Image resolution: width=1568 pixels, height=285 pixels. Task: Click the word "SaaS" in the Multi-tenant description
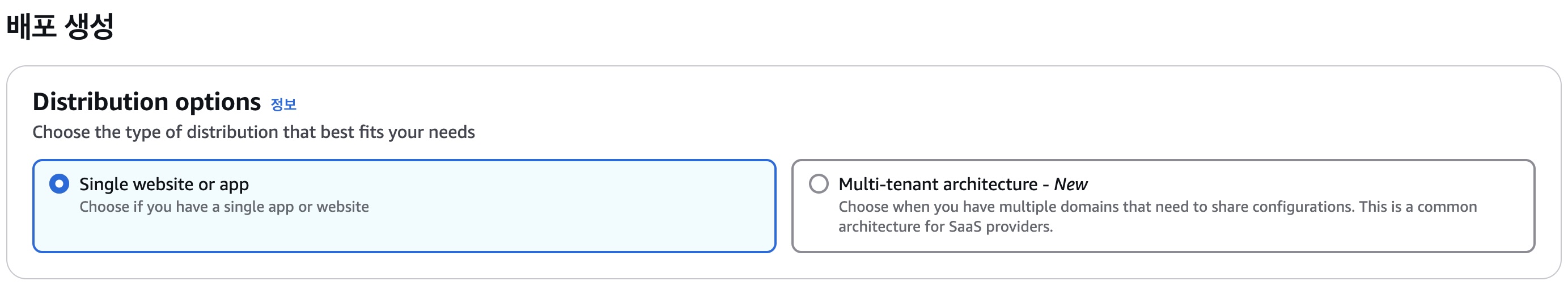964,227
